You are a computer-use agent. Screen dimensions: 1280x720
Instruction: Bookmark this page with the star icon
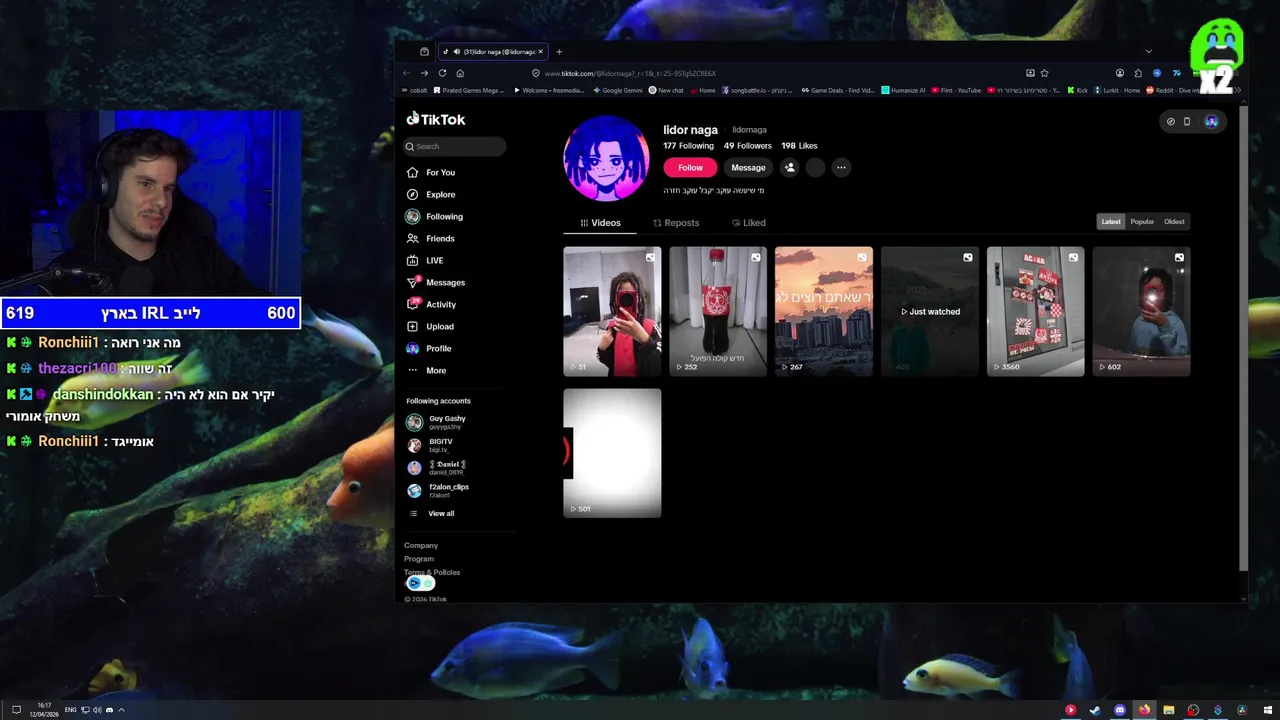pyautogui.click(x=1044, y=73)
